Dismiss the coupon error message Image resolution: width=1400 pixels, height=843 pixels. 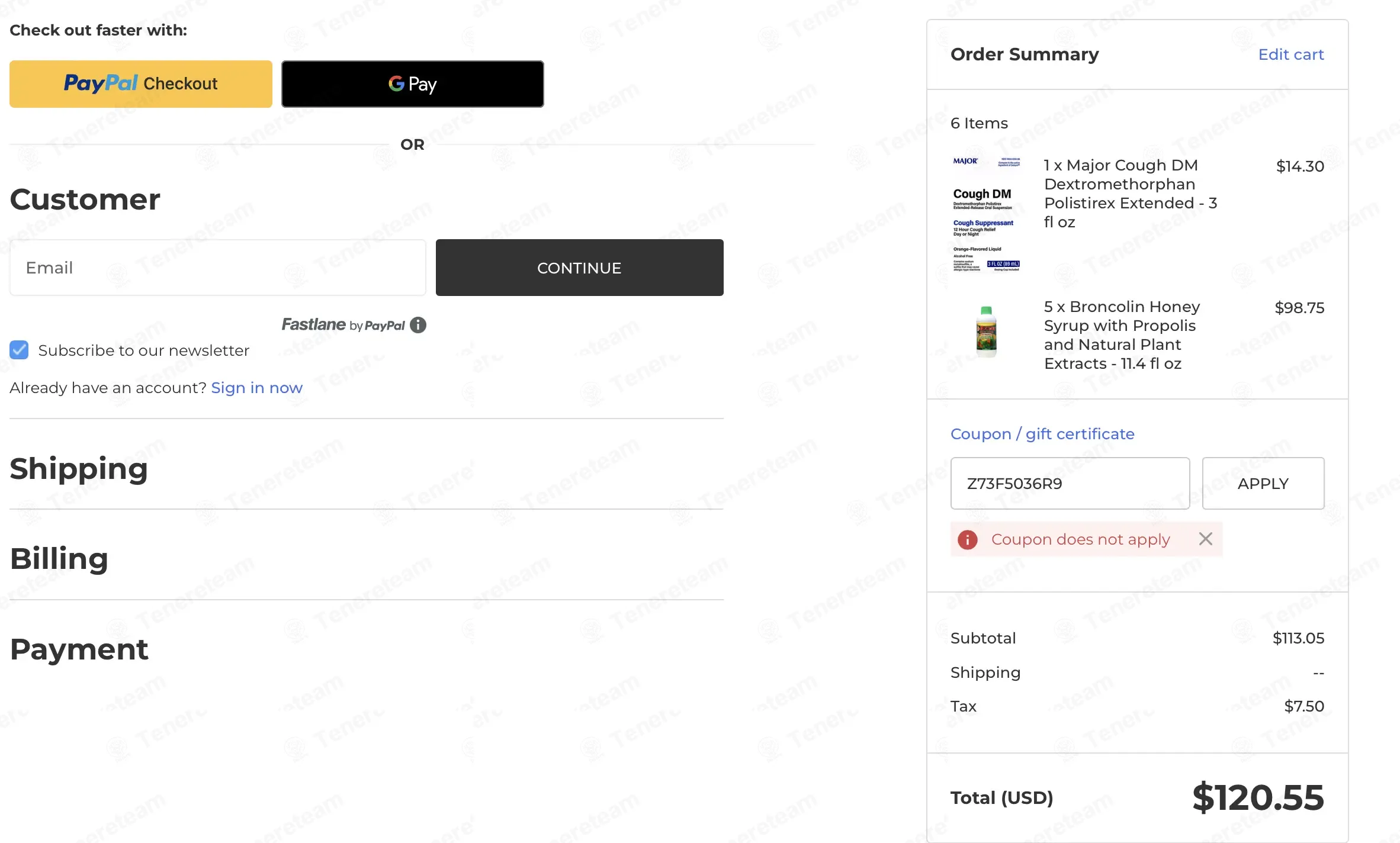1205,539
